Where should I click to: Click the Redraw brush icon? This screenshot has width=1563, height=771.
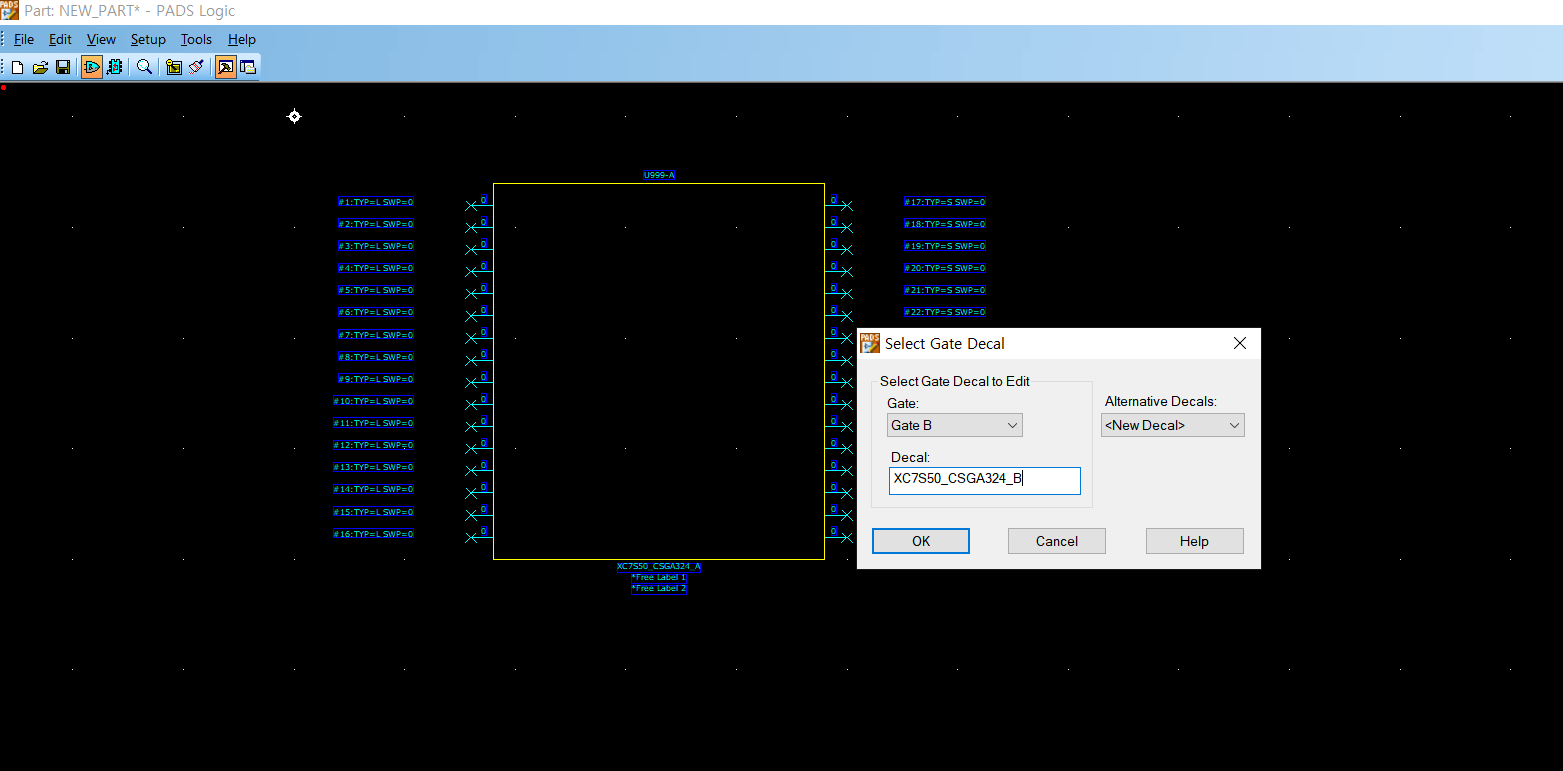[x=196, y=67]
